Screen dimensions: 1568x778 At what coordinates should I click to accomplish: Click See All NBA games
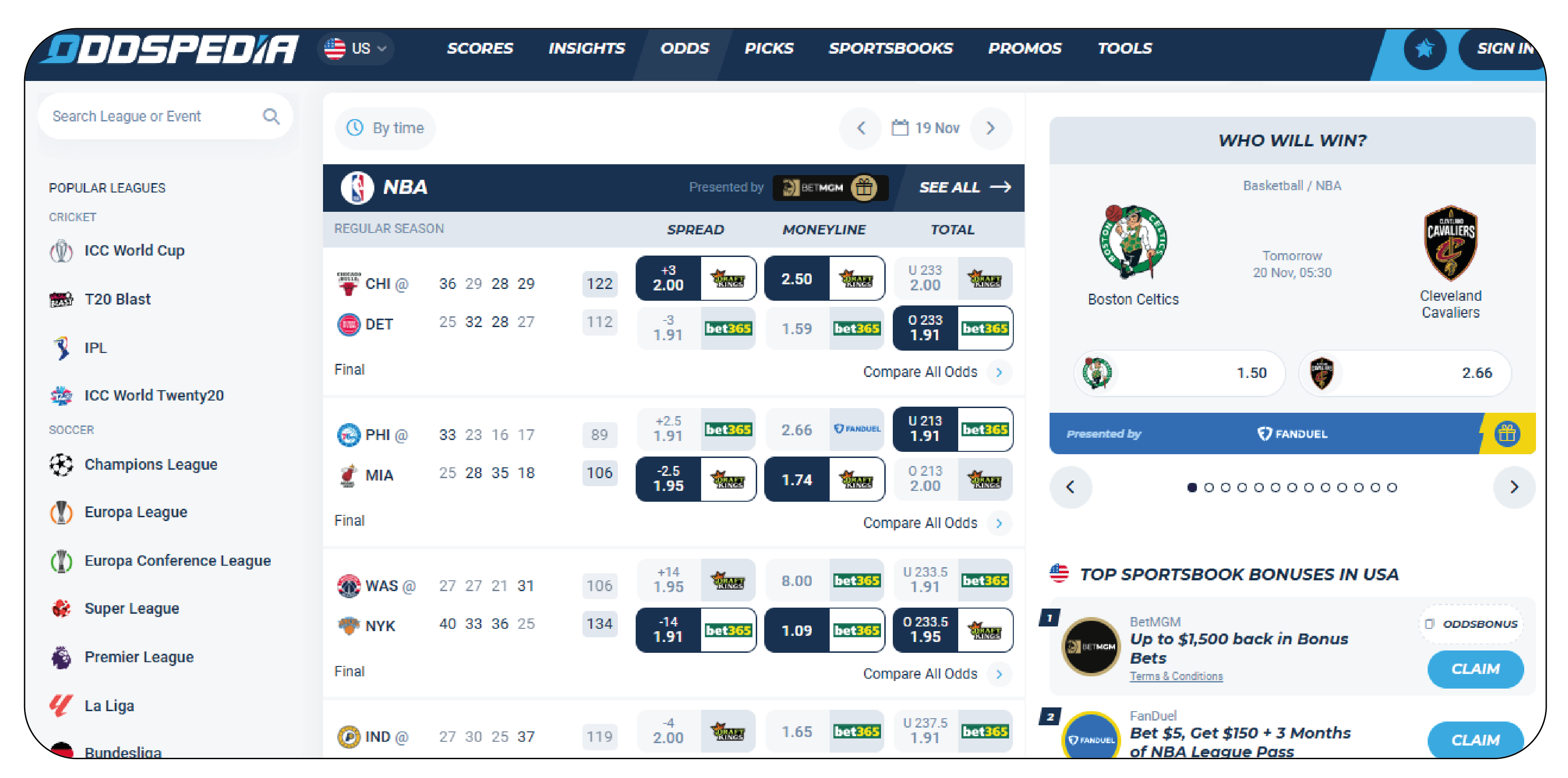(965, 187)
